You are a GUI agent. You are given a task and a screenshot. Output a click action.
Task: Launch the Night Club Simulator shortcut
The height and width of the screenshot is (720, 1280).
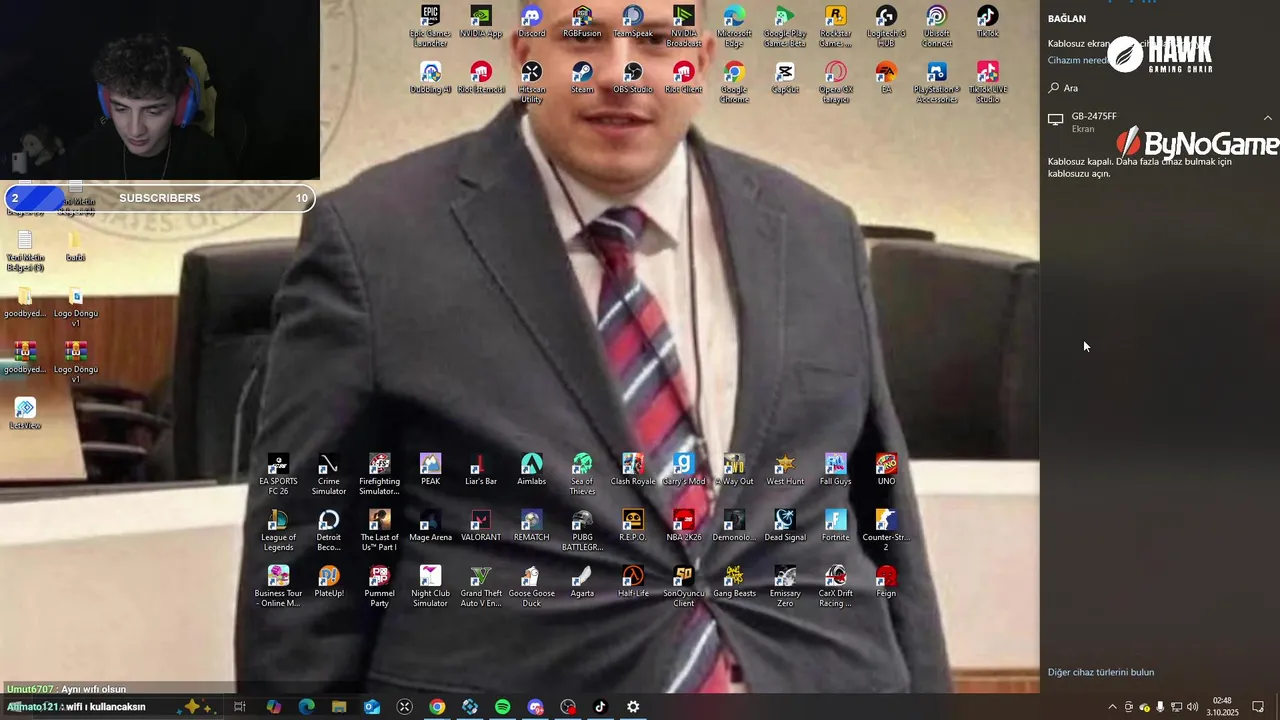(430, 586)
